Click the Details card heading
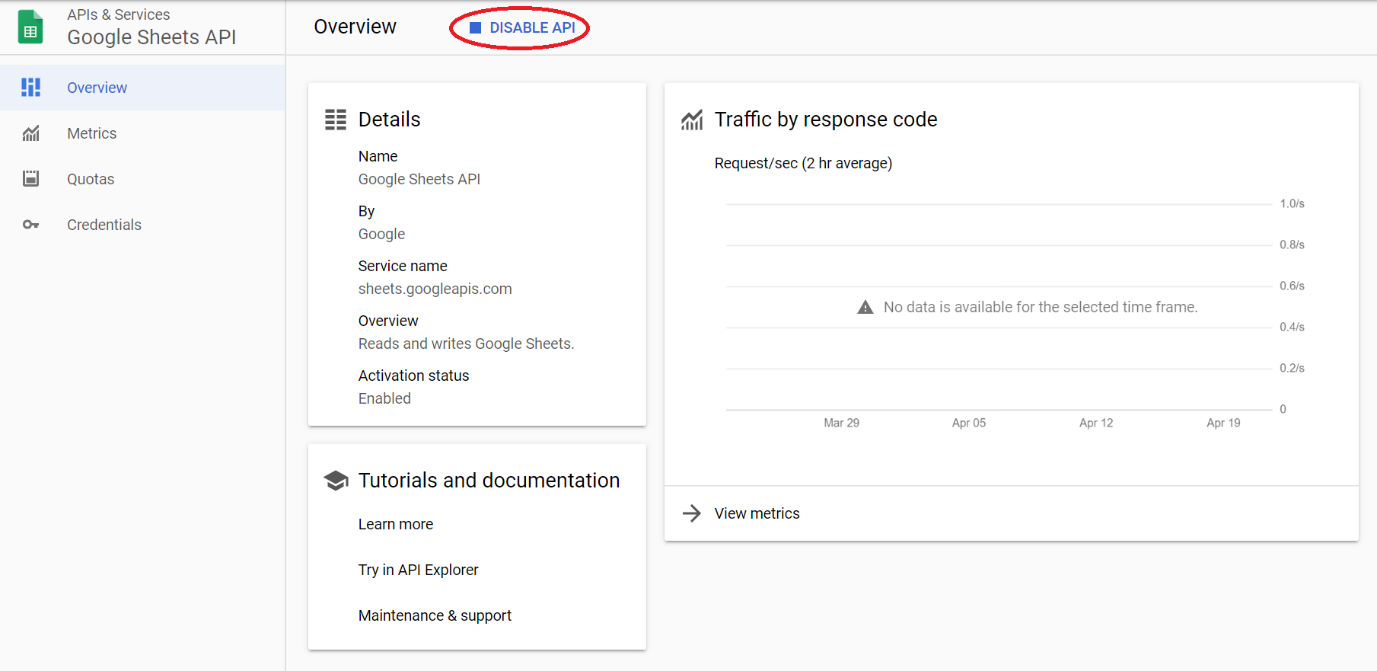The height and width of the screenshot is (671, 1377). coord(389,119)
